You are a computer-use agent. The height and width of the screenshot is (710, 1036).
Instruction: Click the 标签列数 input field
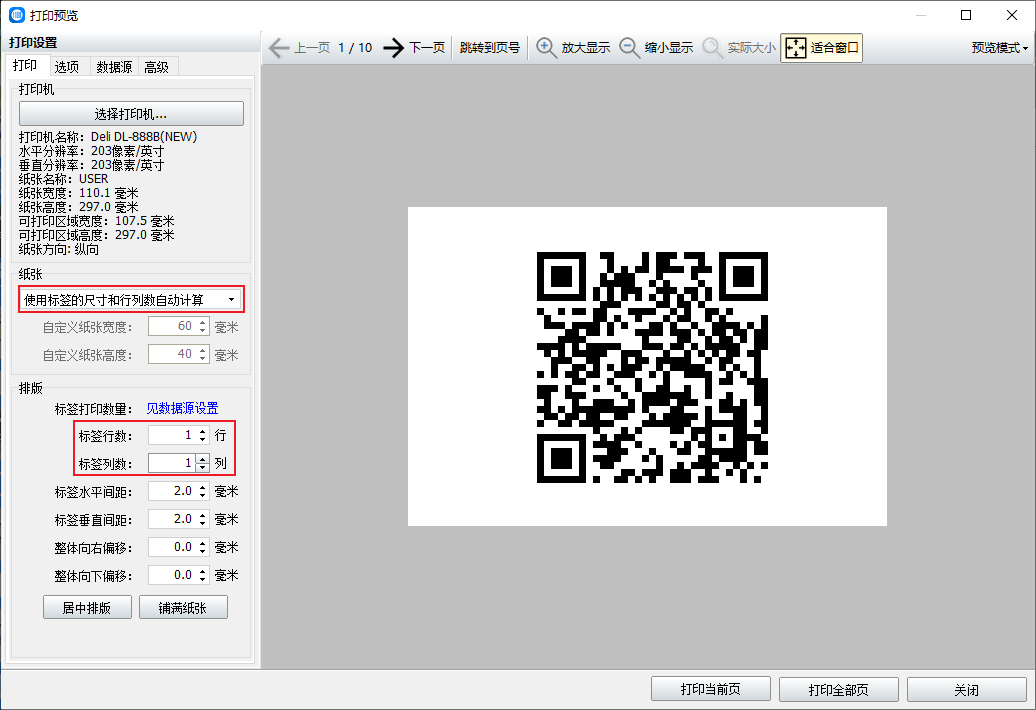172,463
